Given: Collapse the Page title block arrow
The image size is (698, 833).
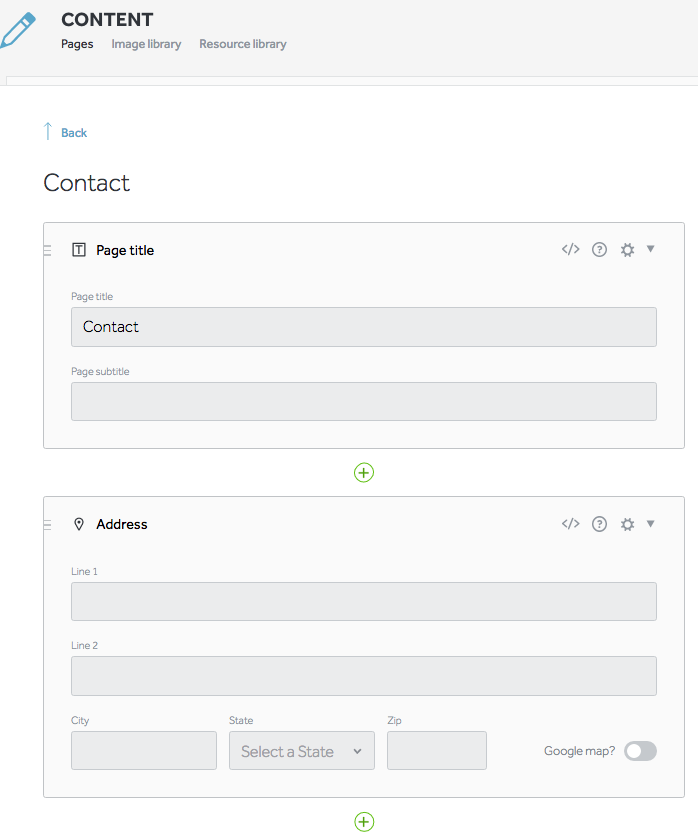Looking at the screenshot, I should coord(651,249).
